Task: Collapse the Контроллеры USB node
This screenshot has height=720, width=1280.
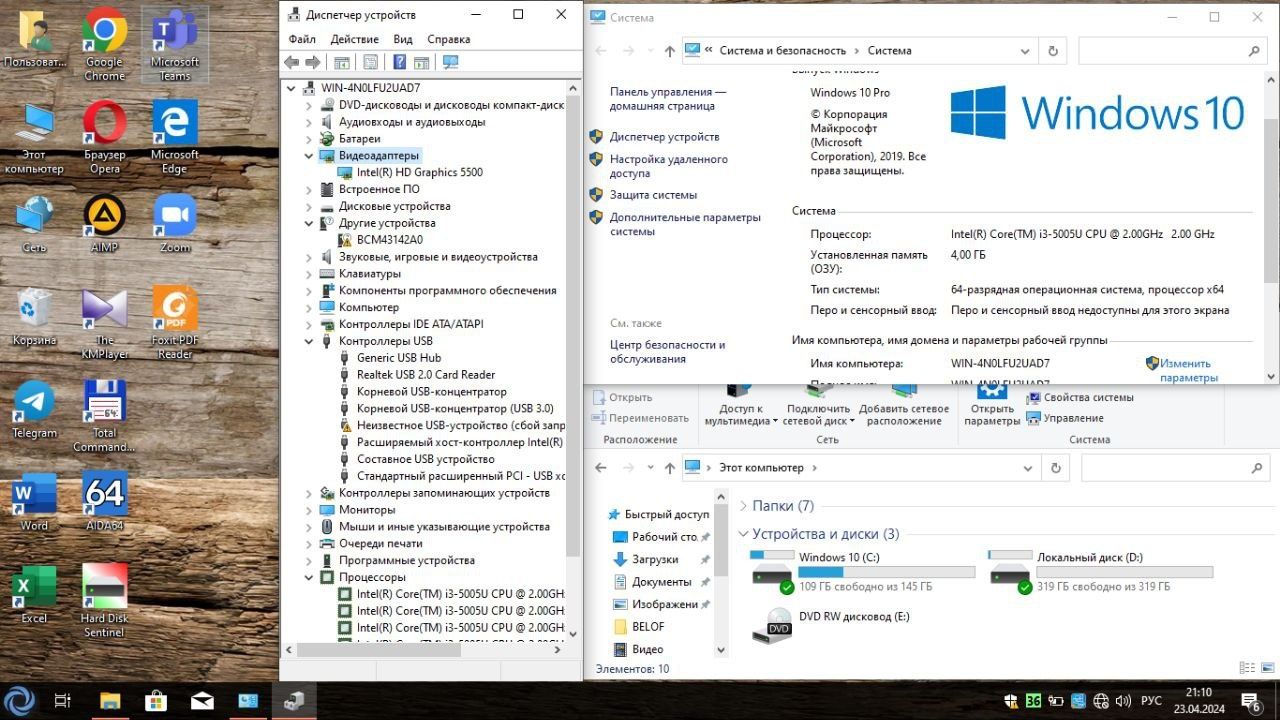Action: (309, 341)
